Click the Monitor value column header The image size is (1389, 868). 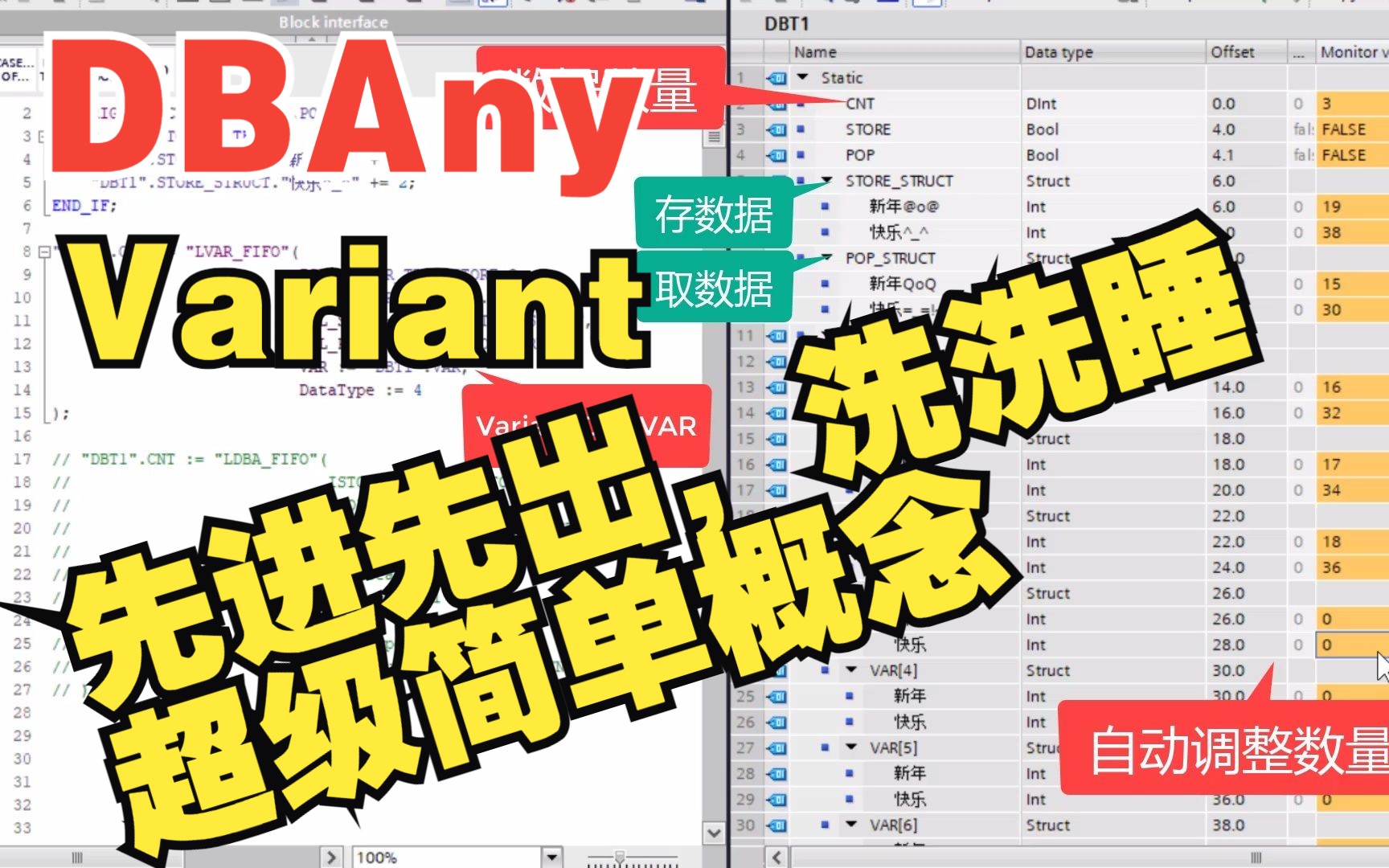click(1353, 52)
